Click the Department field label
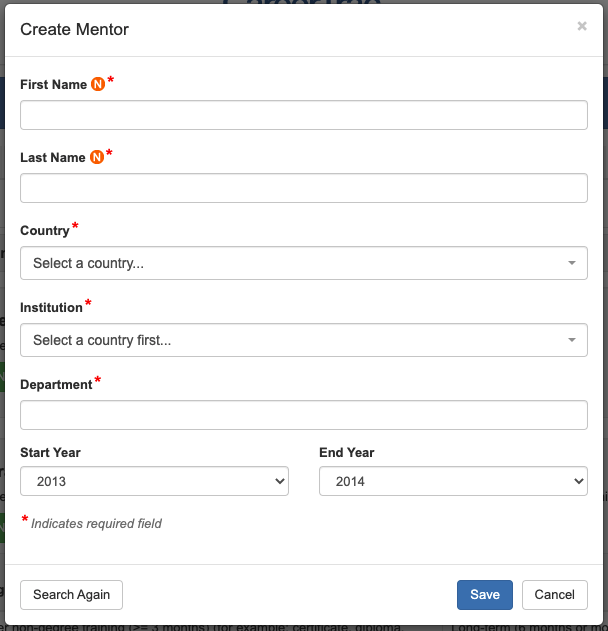This screenshot has width=608, height=631. (56, 385)
